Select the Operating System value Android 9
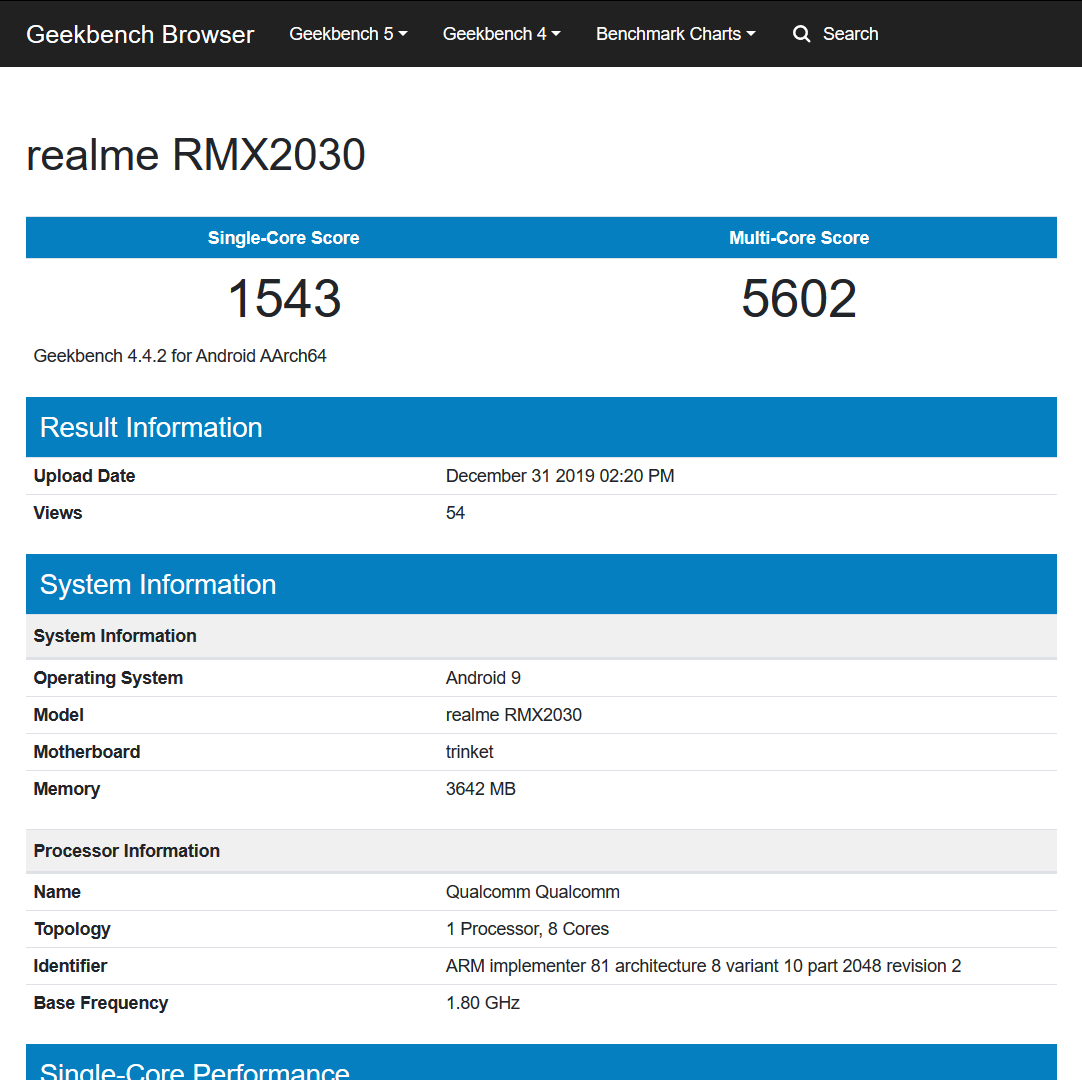The image size is (1082, 1080). point(483,678)
